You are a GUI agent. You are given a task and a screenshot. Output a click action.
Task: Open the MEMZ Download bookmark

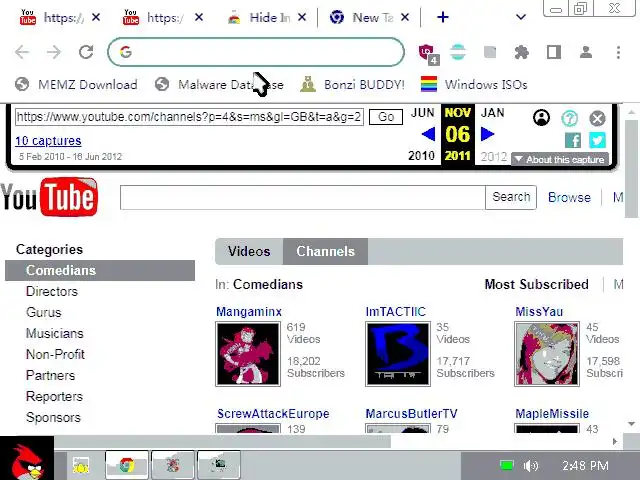click(76, 84)
